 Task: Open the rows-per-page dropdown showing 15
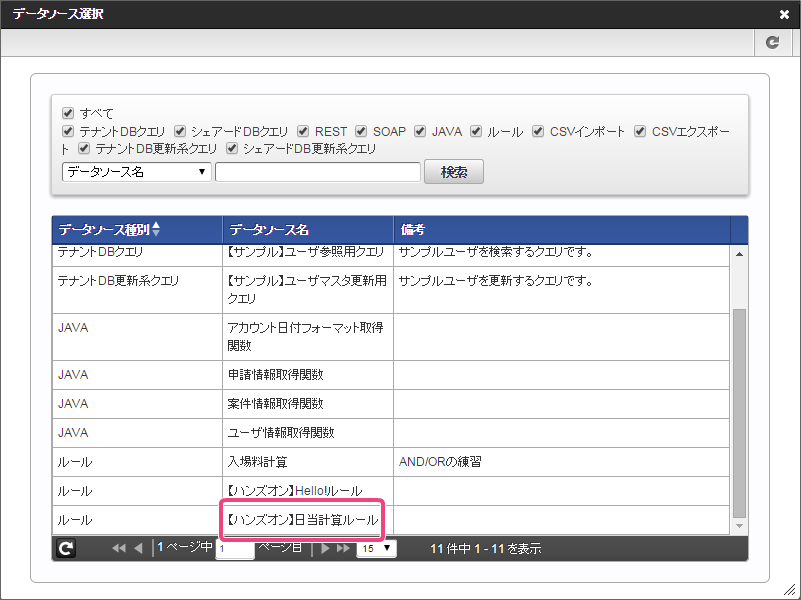pos(376,548)
